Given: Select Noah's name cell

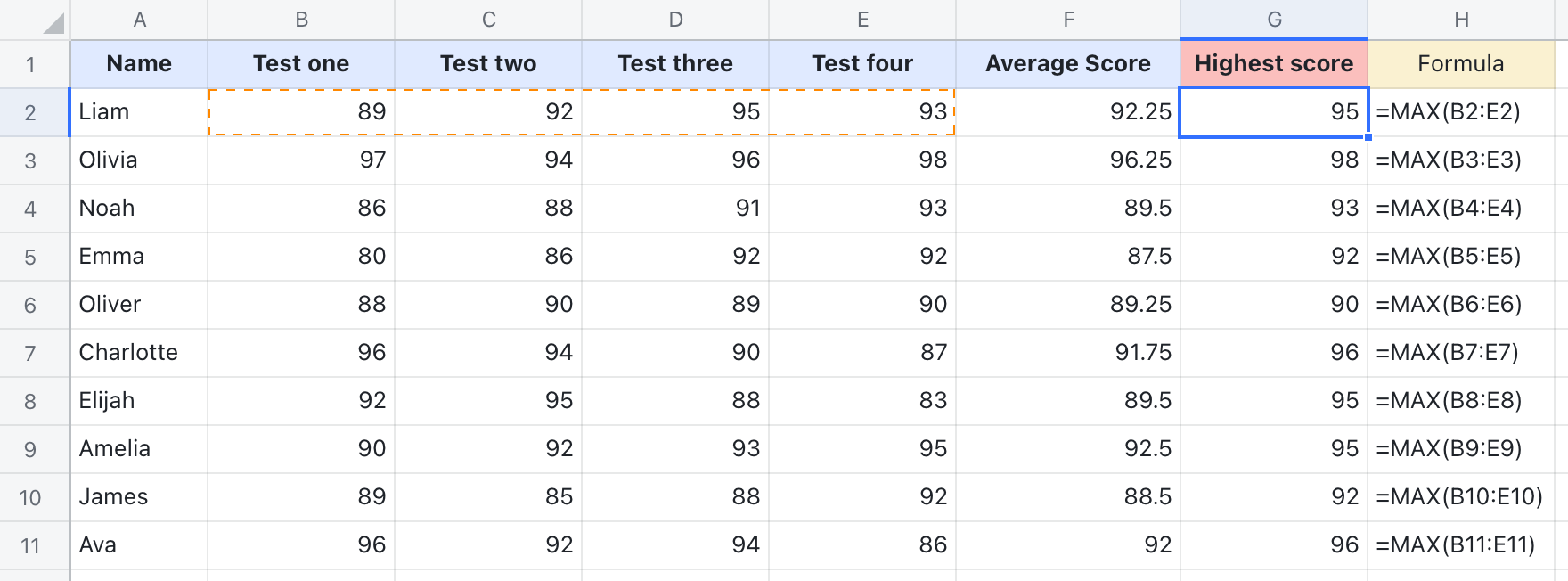Looking at the screenshot, I should coord(139,208).
